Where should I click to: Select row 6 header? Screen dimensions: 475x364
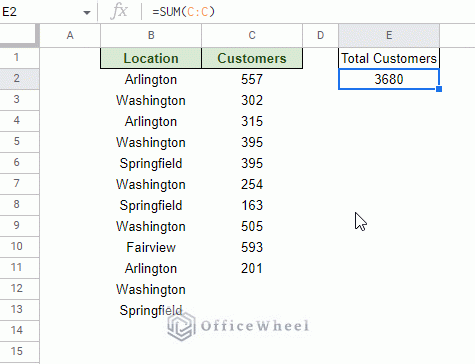click(19, 163)
